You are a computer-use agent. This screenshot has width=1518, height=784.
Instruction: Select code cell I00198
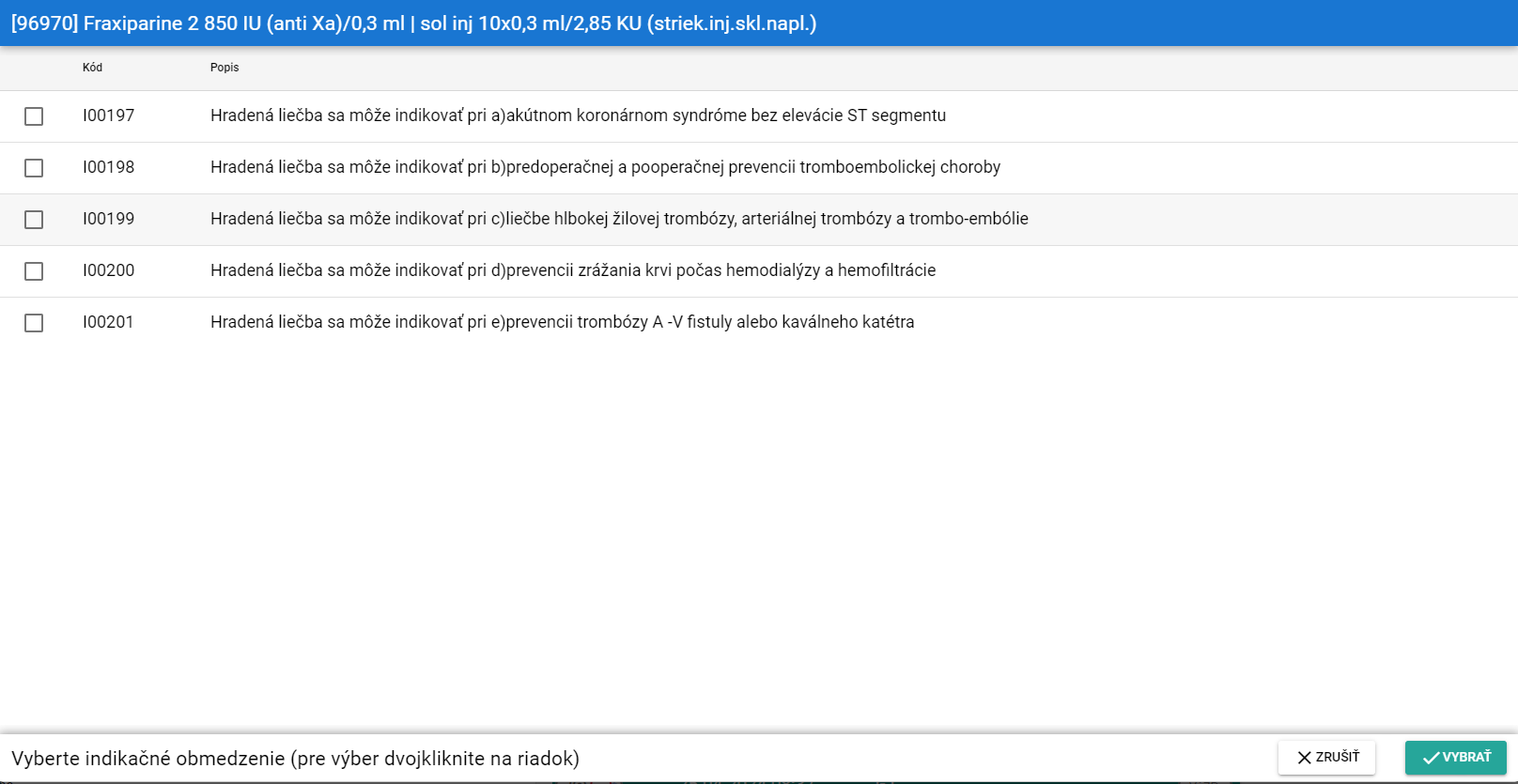(x=109, y=167)
